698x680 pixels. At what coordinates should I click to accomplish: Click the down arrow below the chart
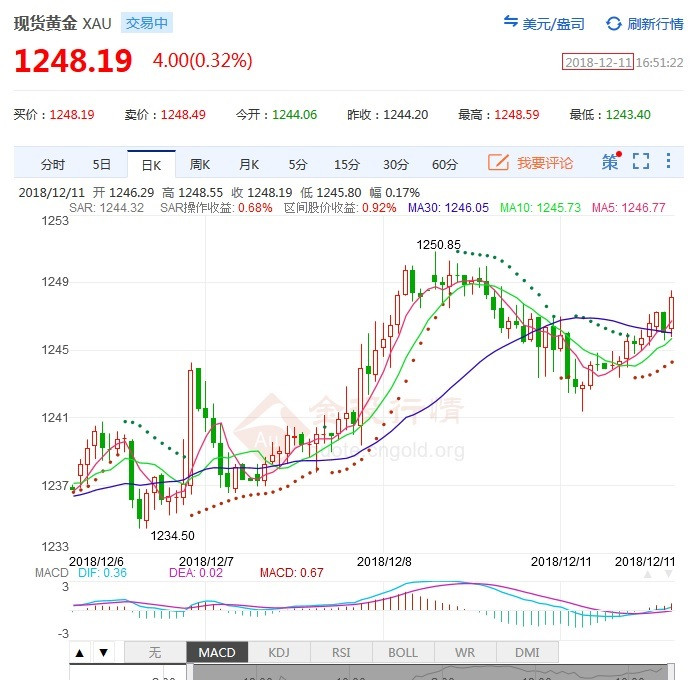point(103,653)
